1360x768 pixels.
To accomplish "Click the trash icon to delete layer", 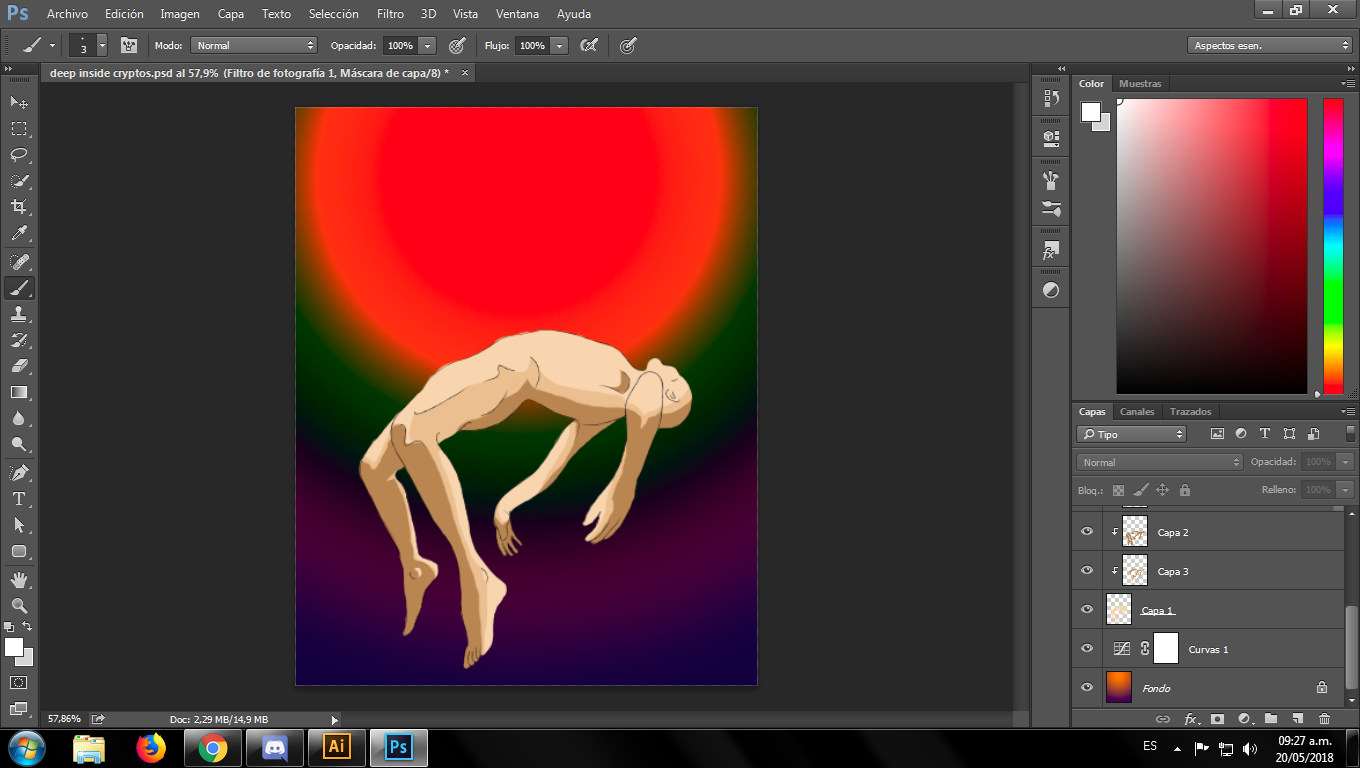I will point(1324,718).
